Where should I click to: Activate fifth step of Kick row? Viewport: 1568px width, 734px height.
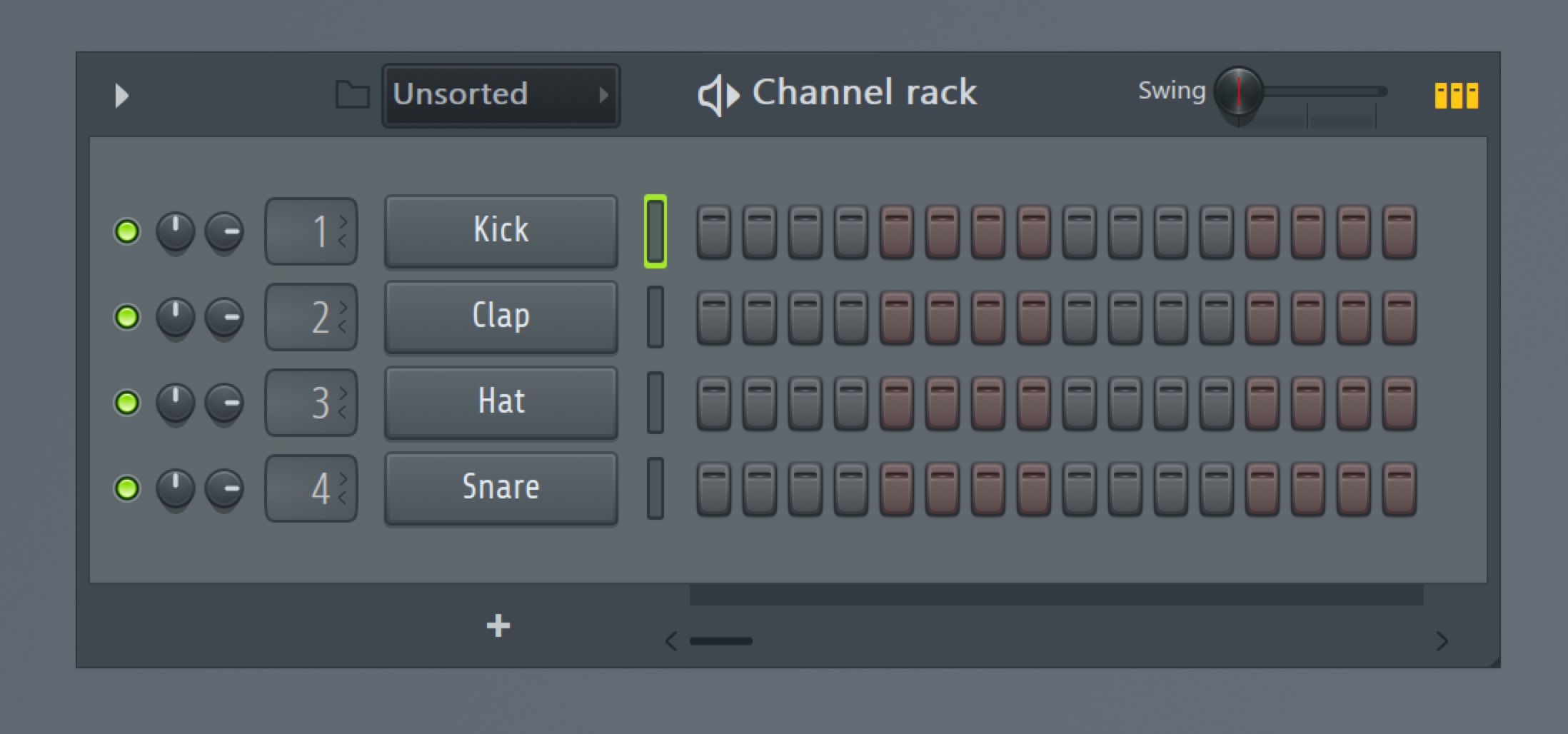[897, 232]
